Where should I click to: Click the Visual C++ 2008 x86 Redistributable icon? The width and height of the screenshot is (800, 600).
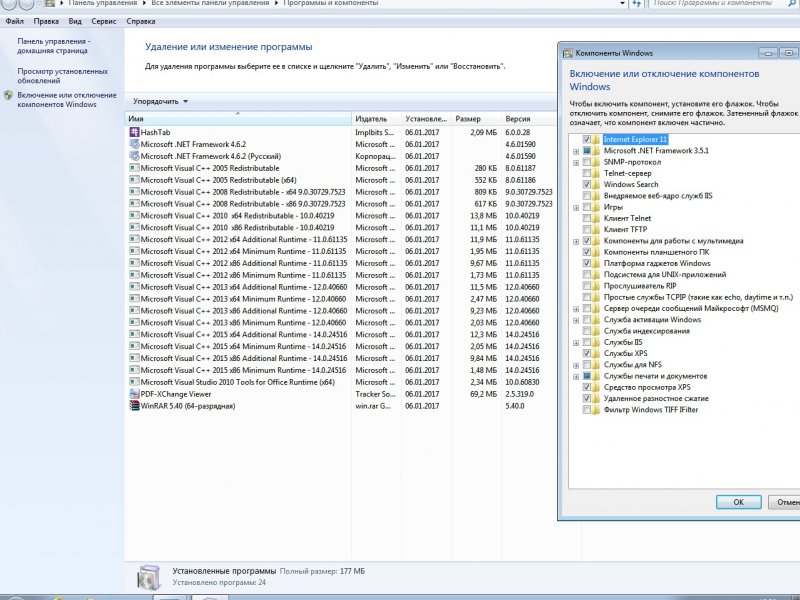[x=134, y=204]
